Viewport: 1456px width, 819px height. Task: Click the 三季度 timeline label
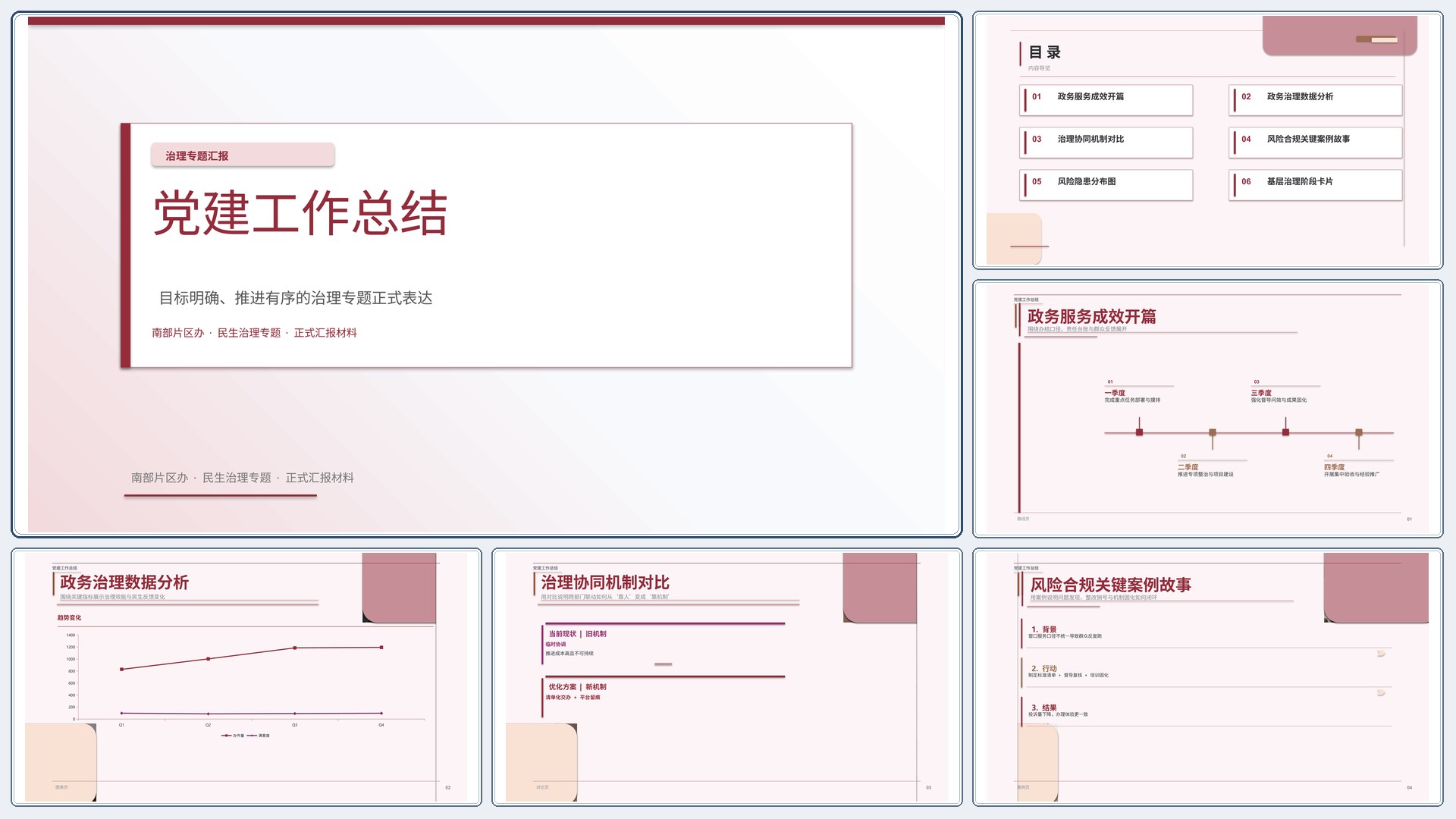[1261, 393]
